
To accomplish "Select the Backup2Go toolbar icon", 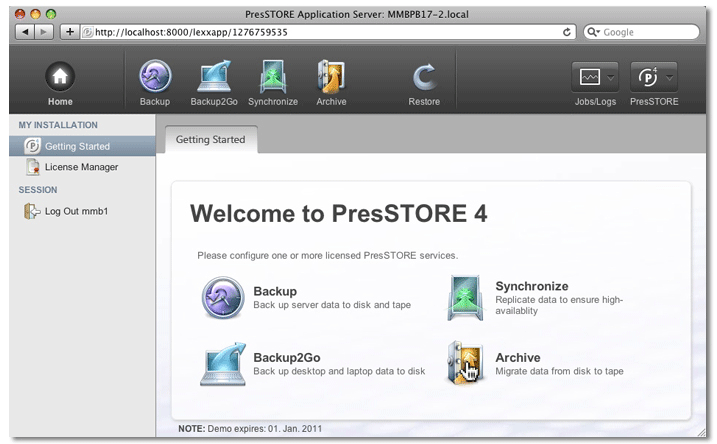I will click(x=215, y=77).
